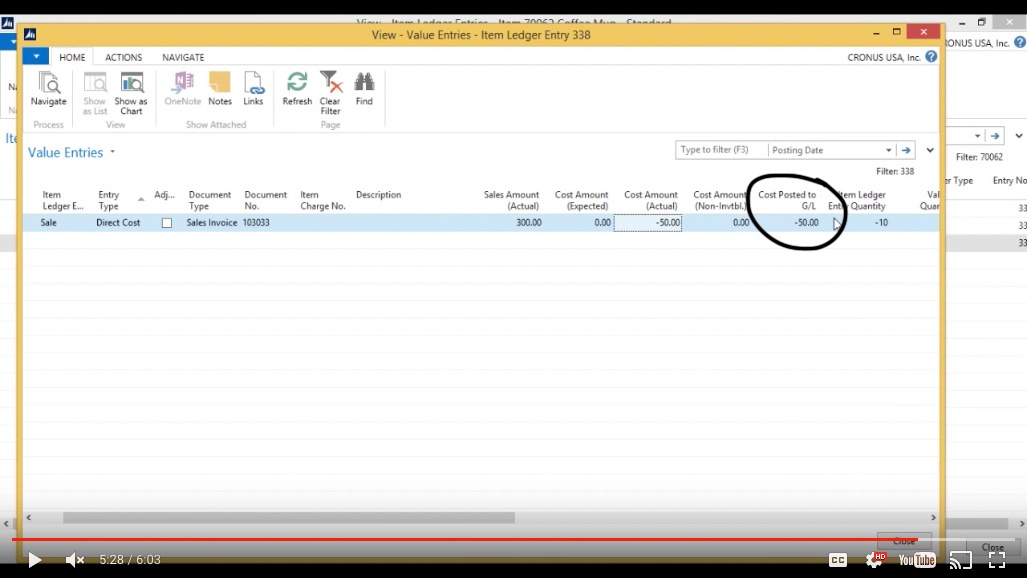The image size is (1027, 578).
Task: Select the -10 quantity cell
Action: 881,223
